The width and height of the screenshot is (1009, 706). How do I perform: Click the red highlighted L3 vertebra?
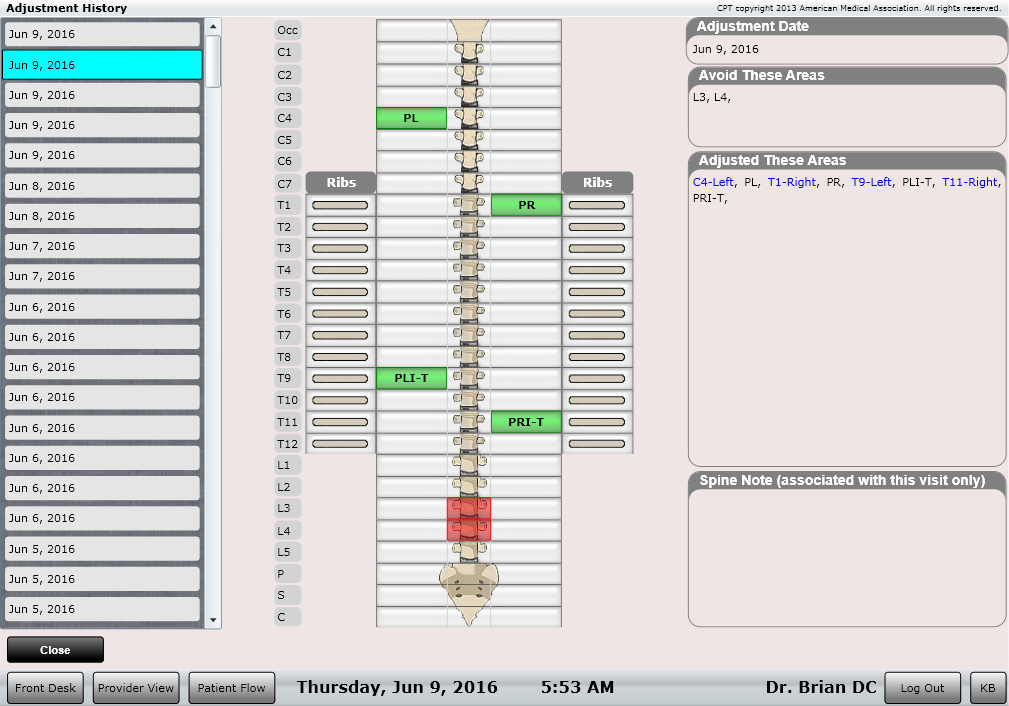468,508
